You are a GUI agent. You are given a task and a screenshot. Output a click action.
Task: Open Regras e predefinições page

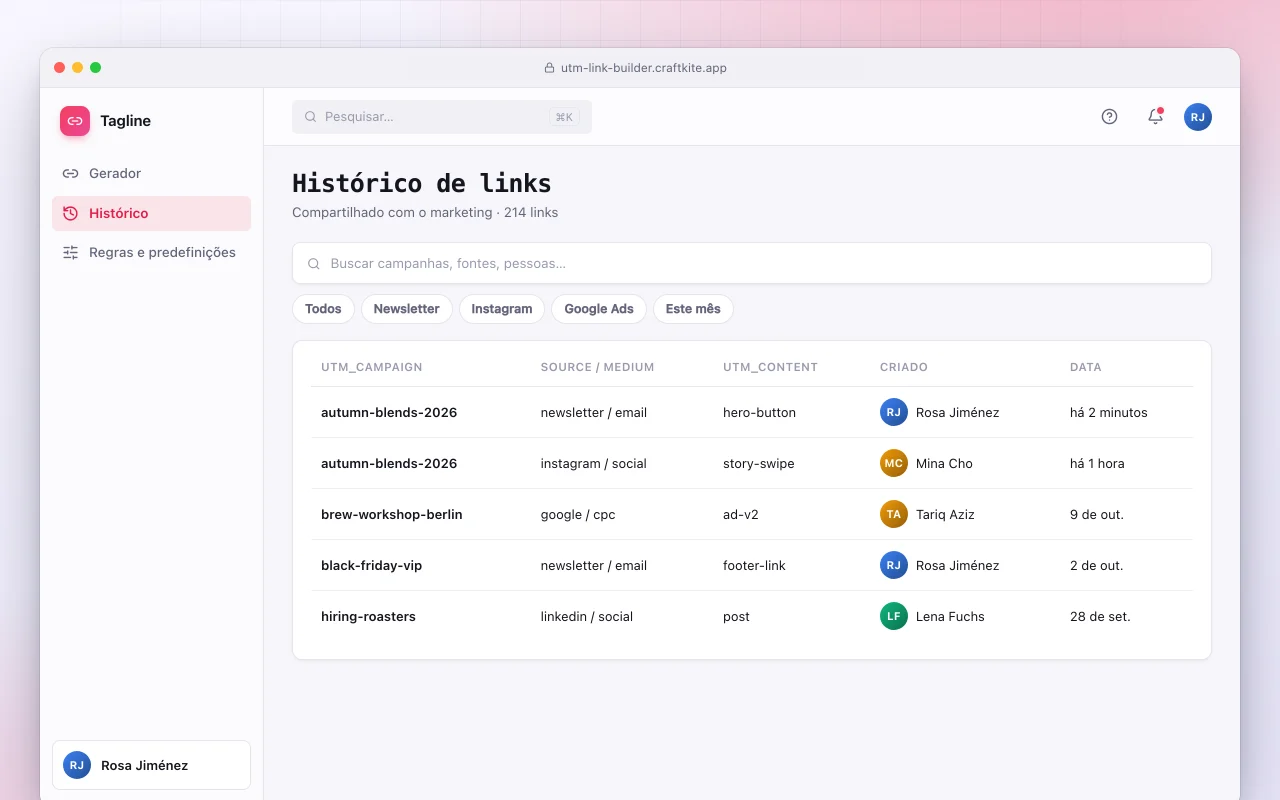[x=151, y=252]
